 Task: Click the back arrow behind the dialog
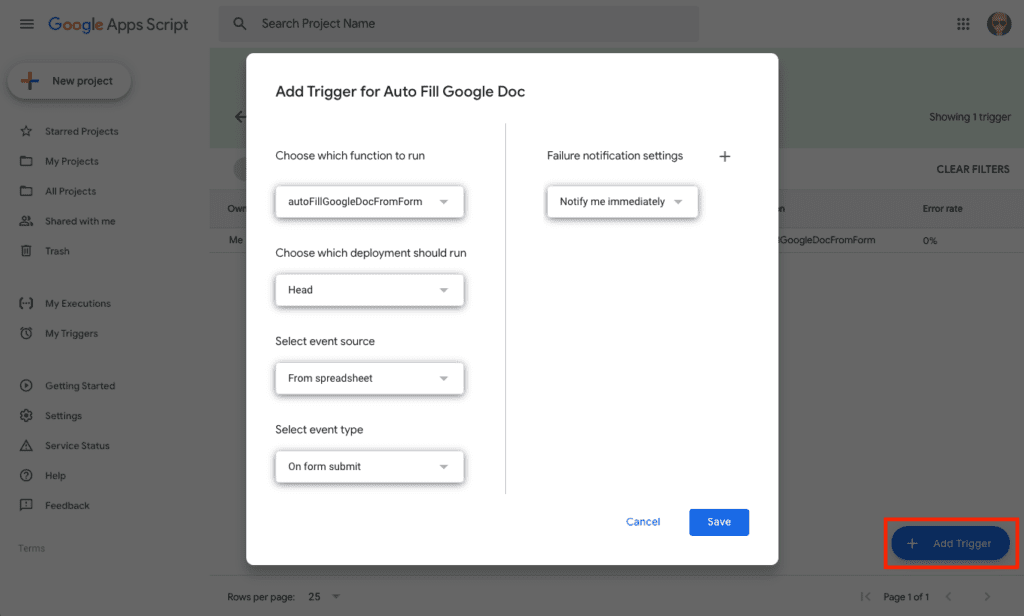241,116
